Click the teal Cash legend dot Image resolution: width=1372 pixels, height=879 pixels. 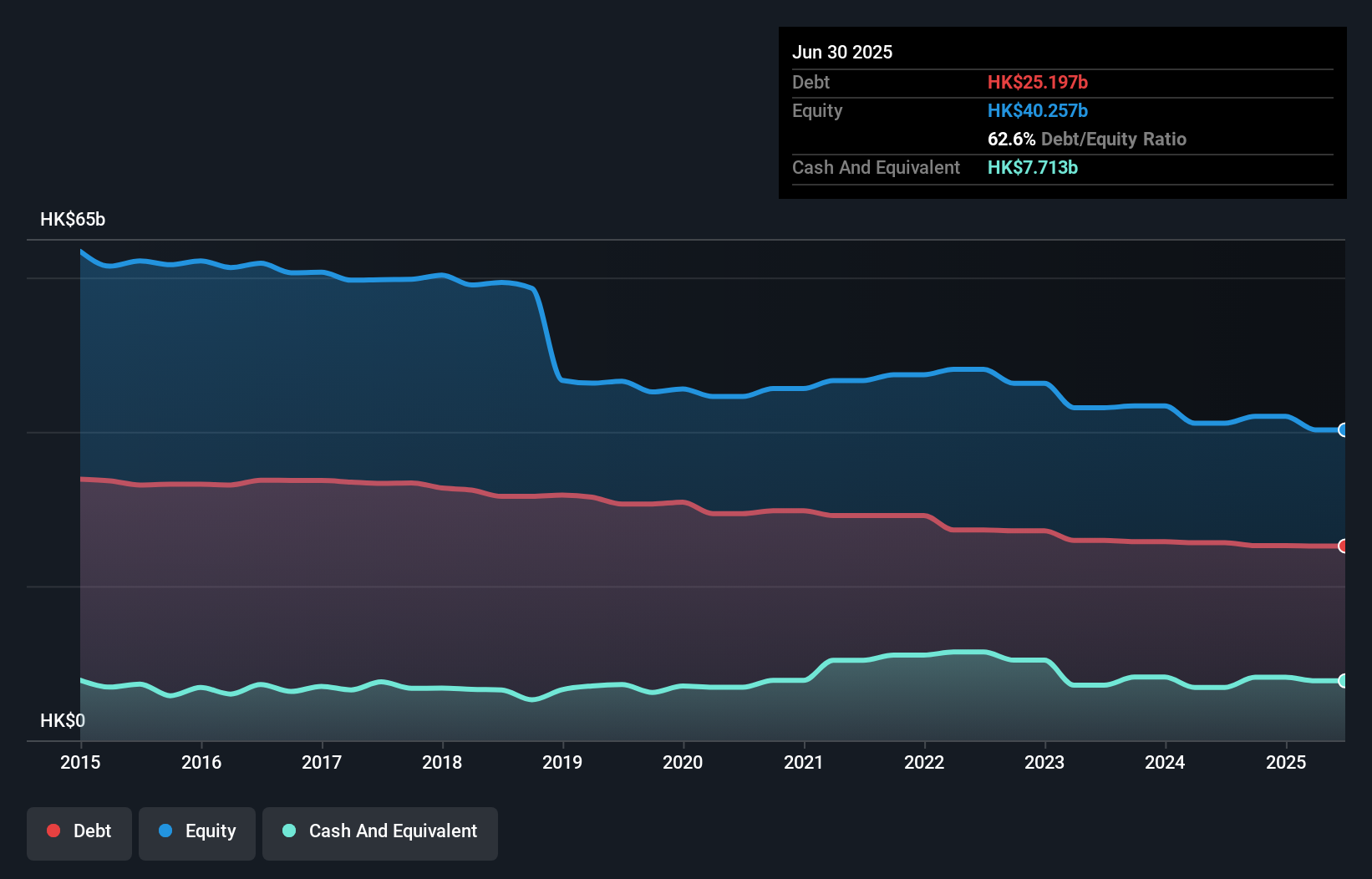(289, 831)
